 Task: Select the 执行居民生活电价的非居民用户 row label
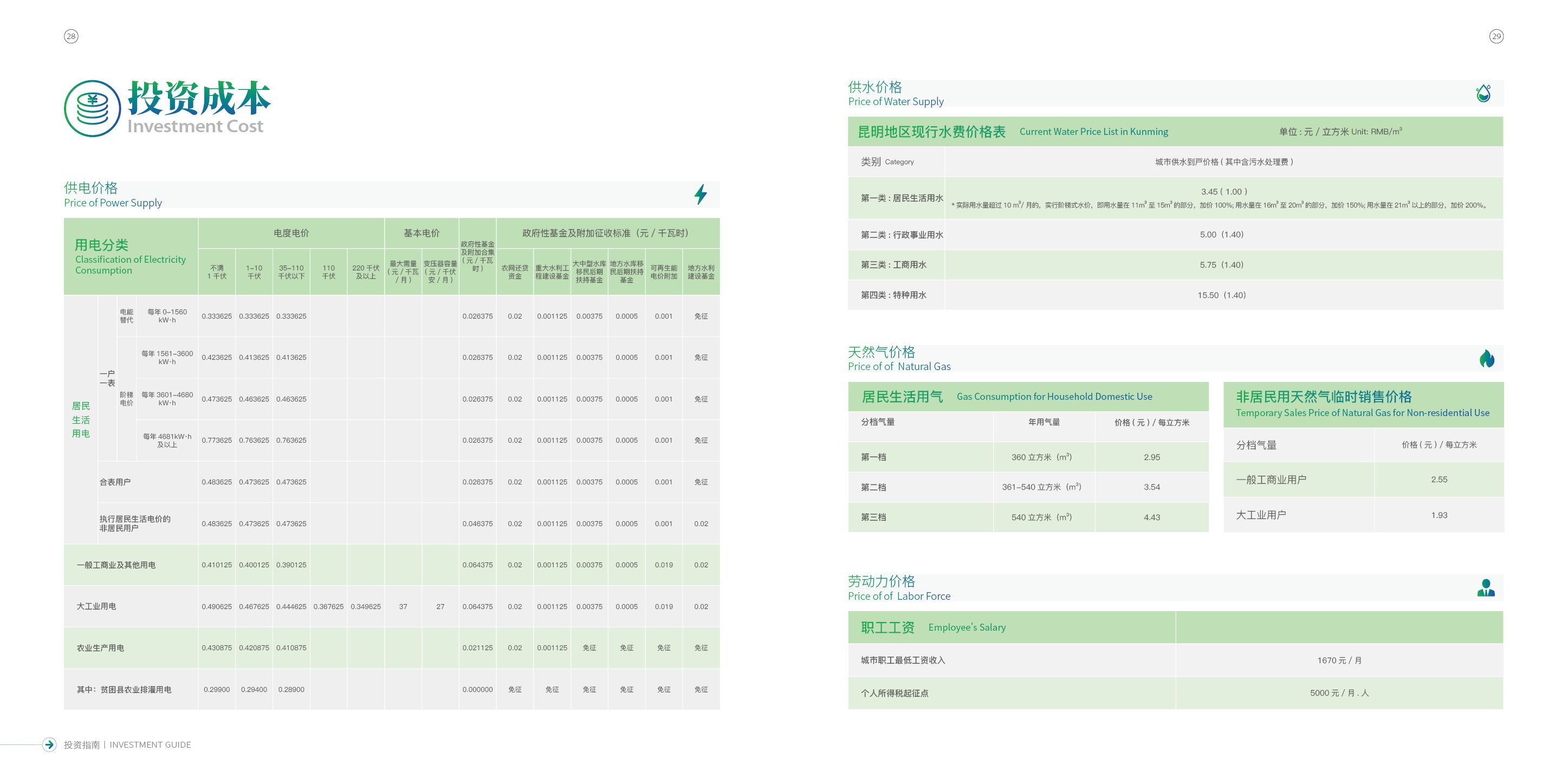pos(135,523)
